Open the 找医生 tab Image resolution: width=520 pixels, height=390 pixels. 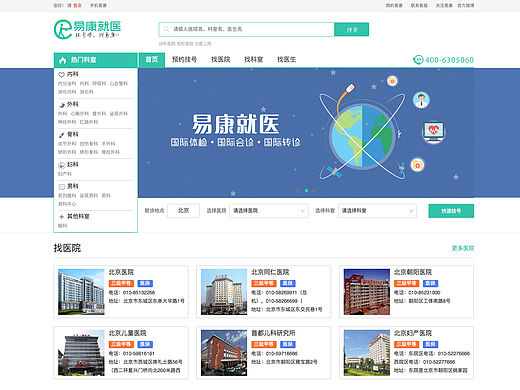287,60
